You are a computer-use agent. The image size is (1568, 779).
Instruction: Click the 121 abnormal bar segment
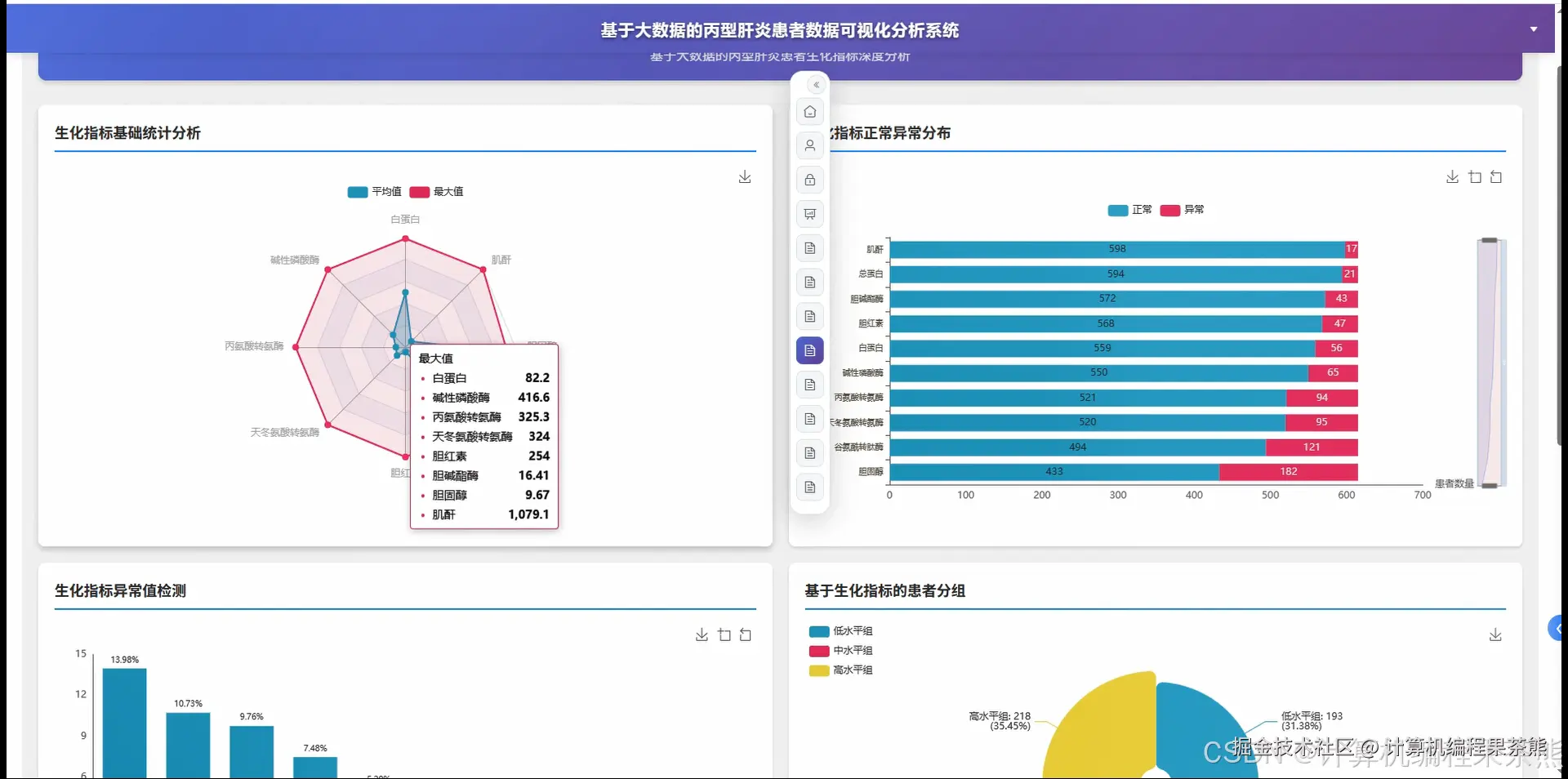point(1312,447)
